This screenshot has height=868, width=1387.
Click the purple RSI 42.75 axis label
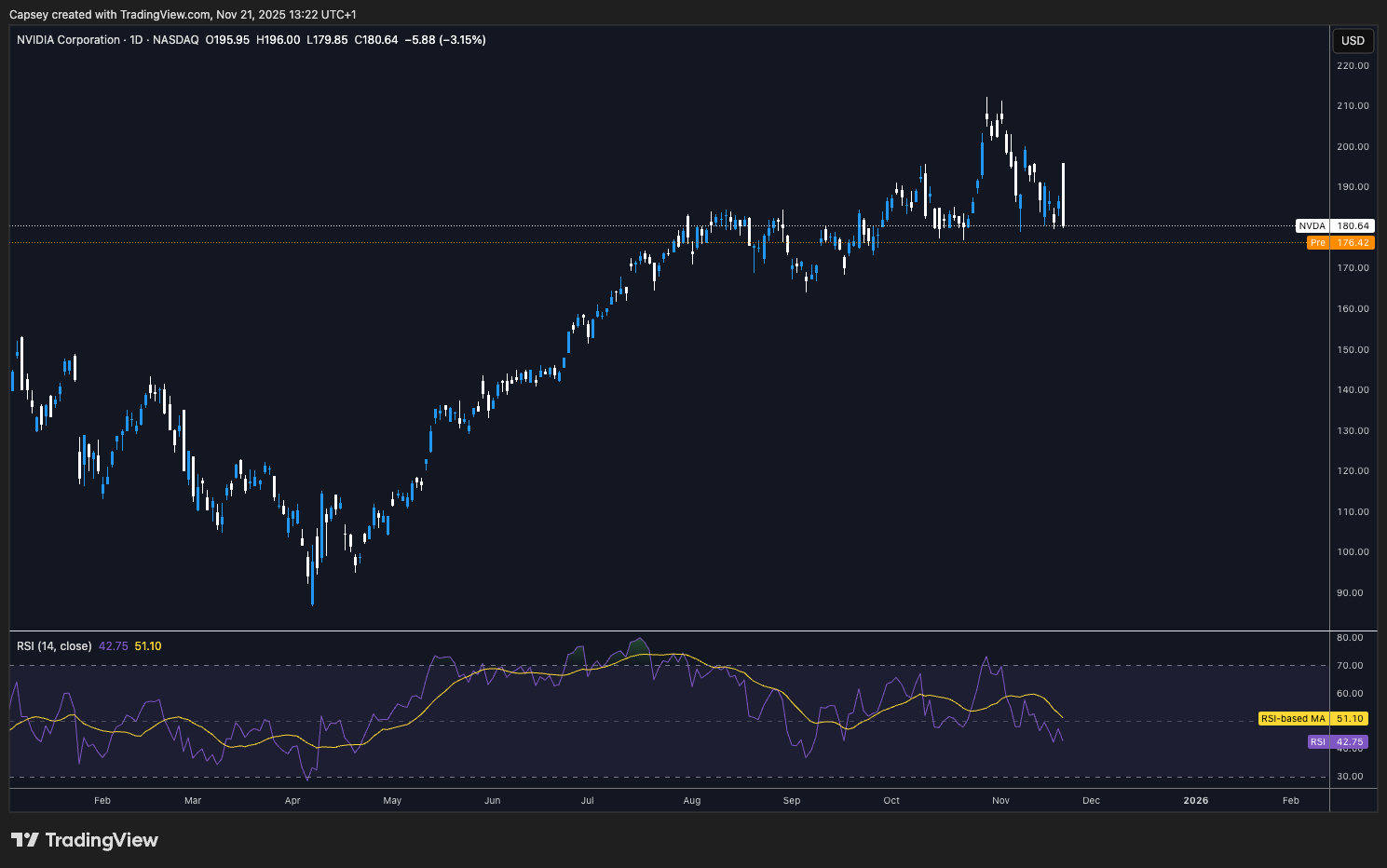tap(1338, 741)
